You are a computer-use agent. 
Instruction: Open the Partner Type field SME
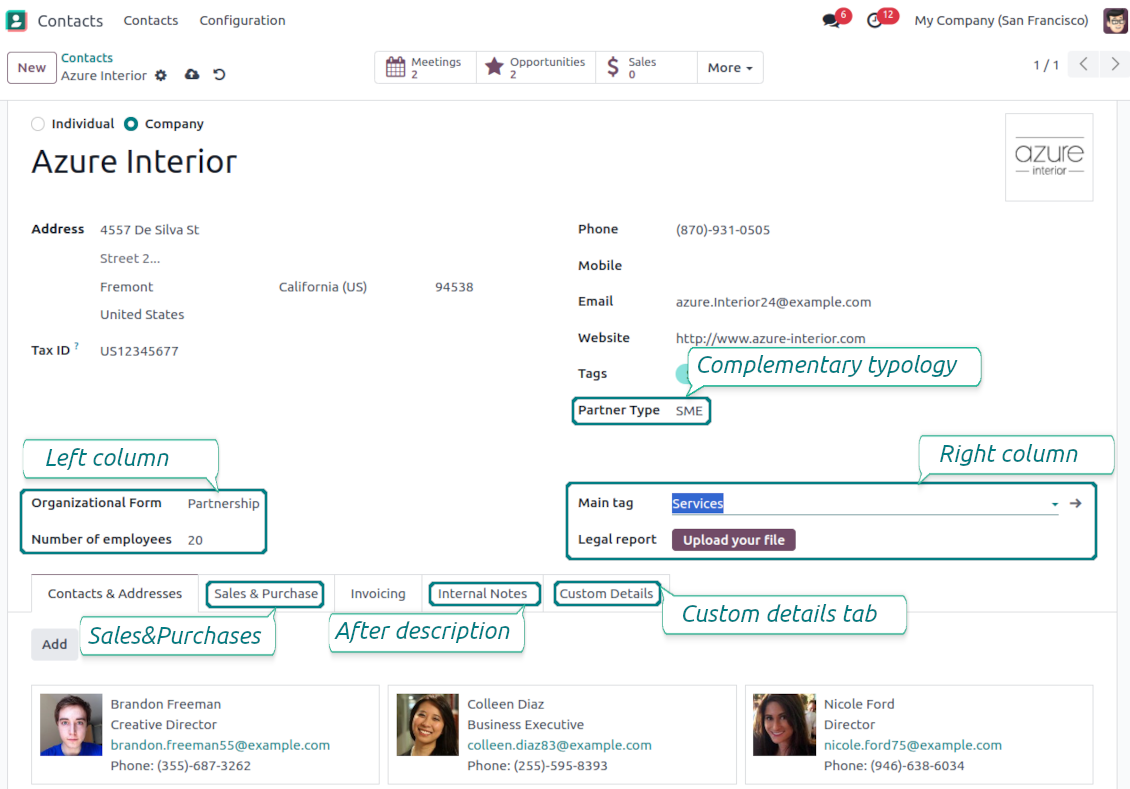(x=688, y=411)
